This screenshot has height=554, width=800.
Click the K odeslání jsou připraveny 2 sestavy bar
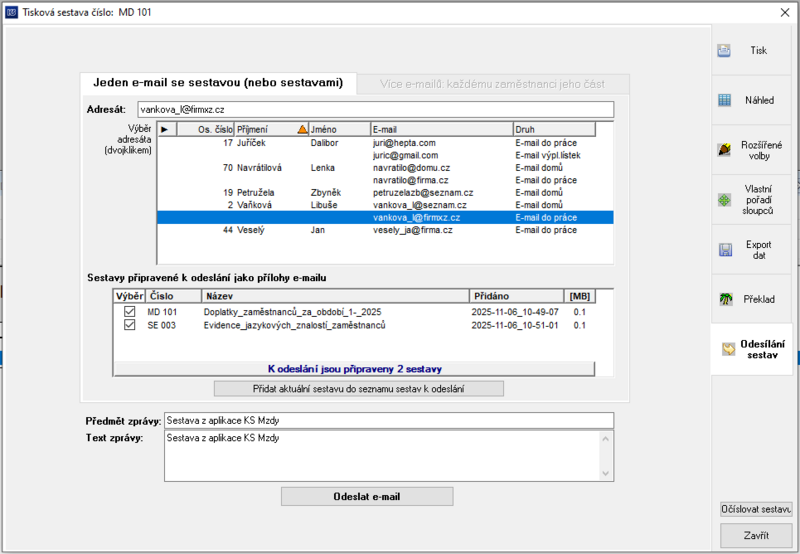click(355, 369)
